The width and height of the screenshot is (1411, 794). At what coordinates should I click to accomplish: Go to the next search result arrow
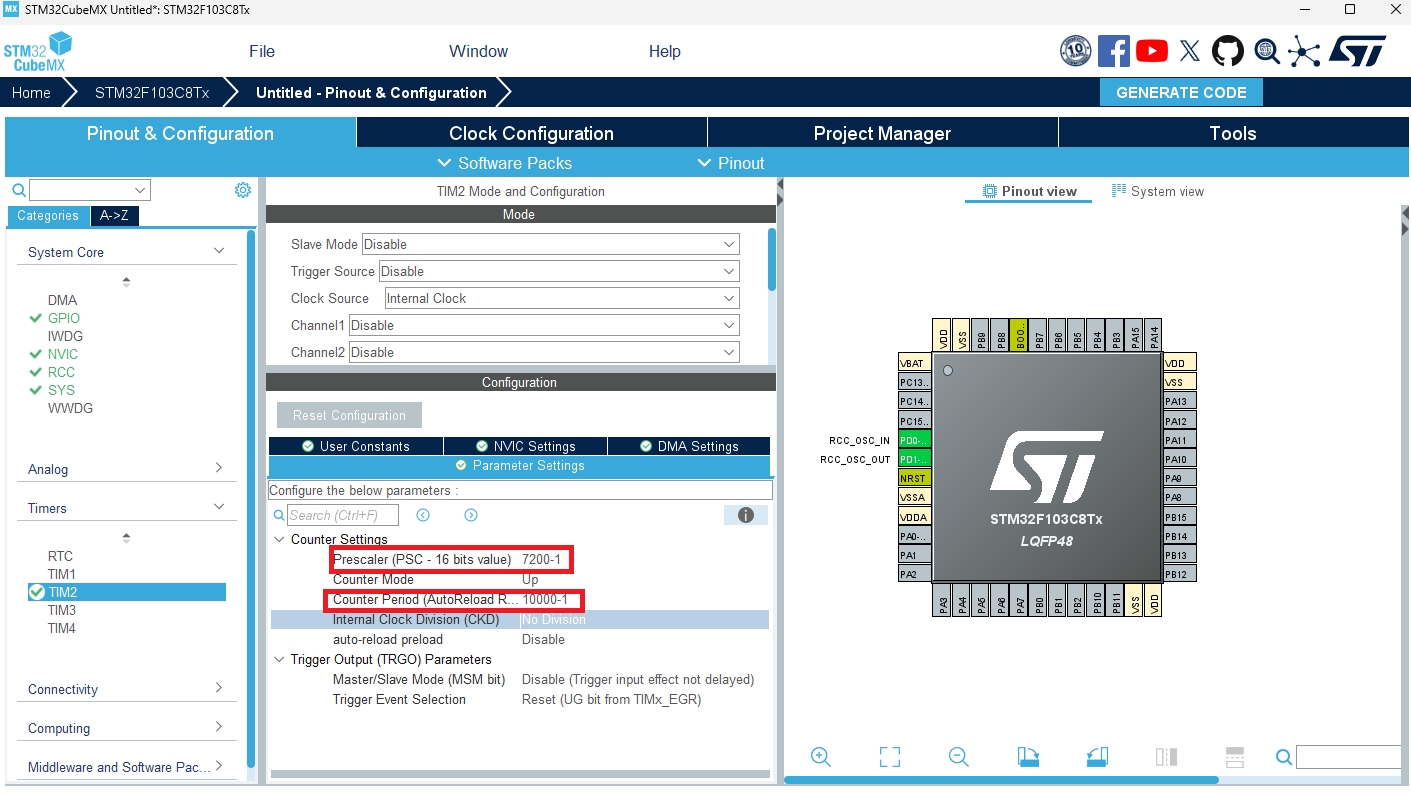point(471,515)
